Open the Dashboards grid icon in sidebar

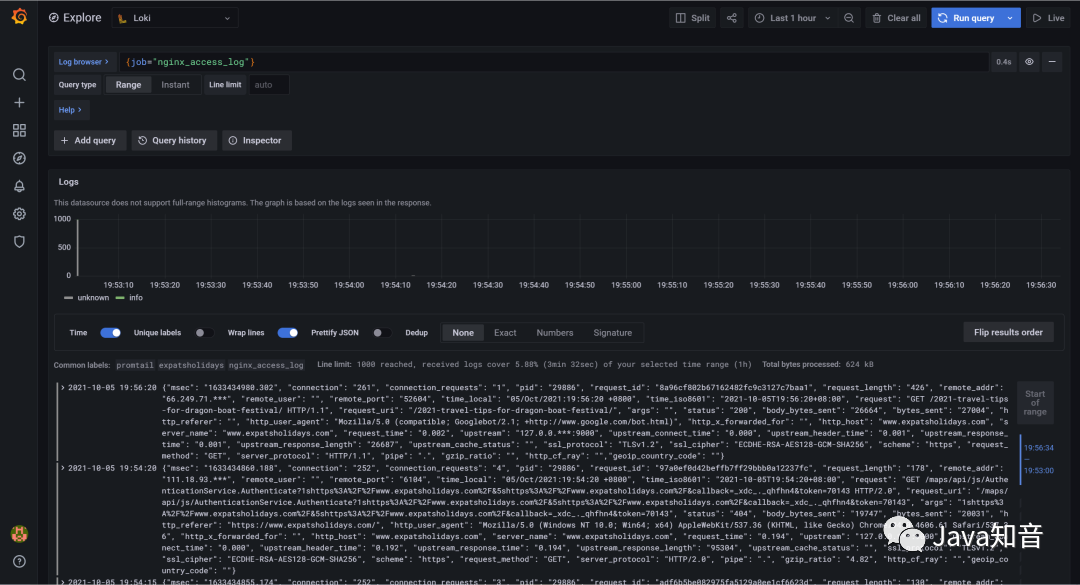point(19,130)
